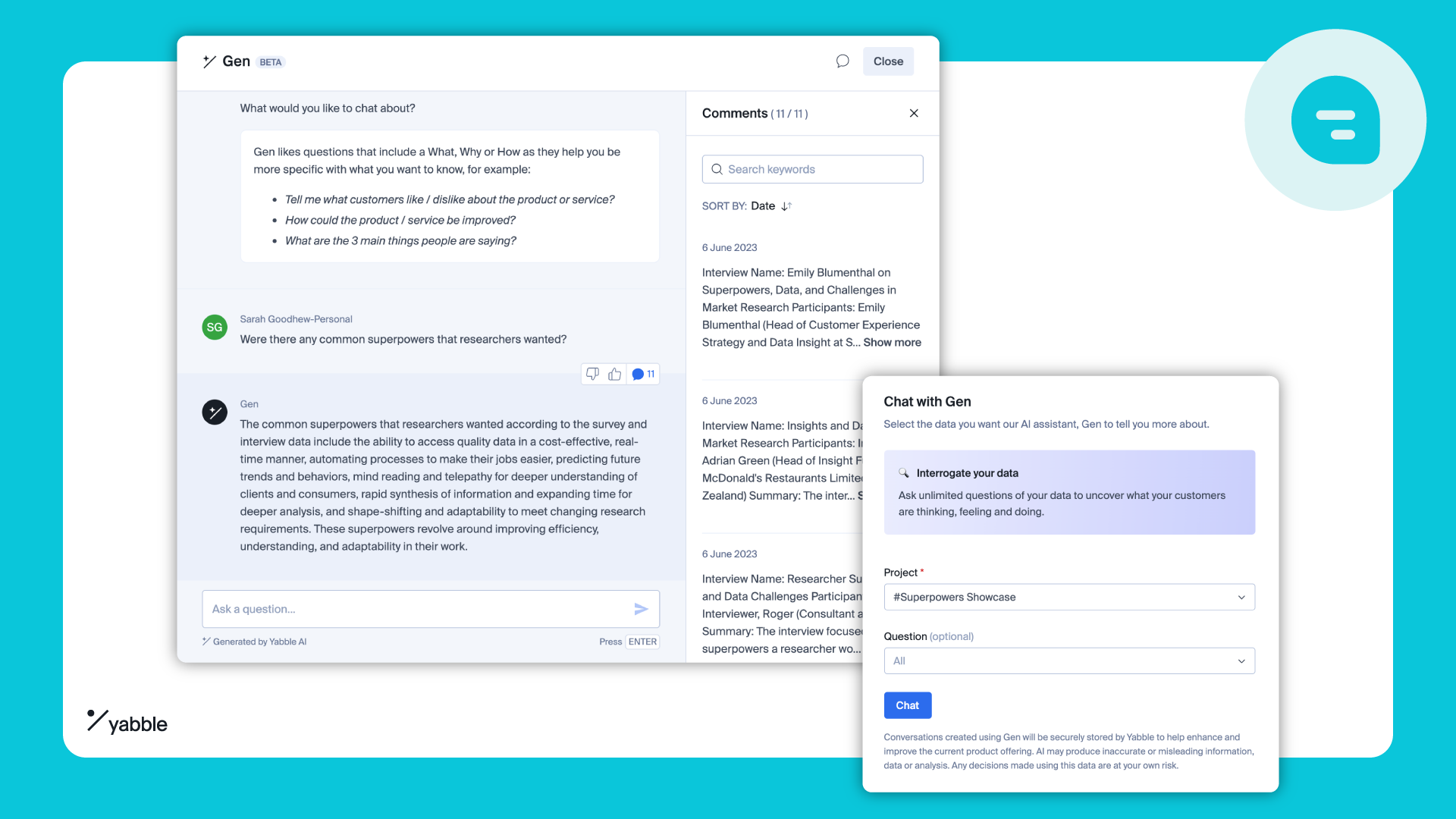Select the Interrogate your data card
This screenshot has height=819, width=1456.
point(1068,492)
